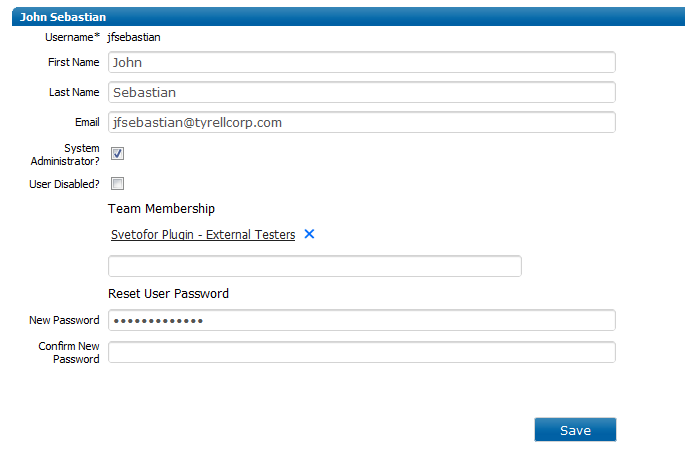The width and height of the screenshot is (685, 459).
Task: Remove Svetofor Plugin team membership with X
Action: [x=309, y=234]
